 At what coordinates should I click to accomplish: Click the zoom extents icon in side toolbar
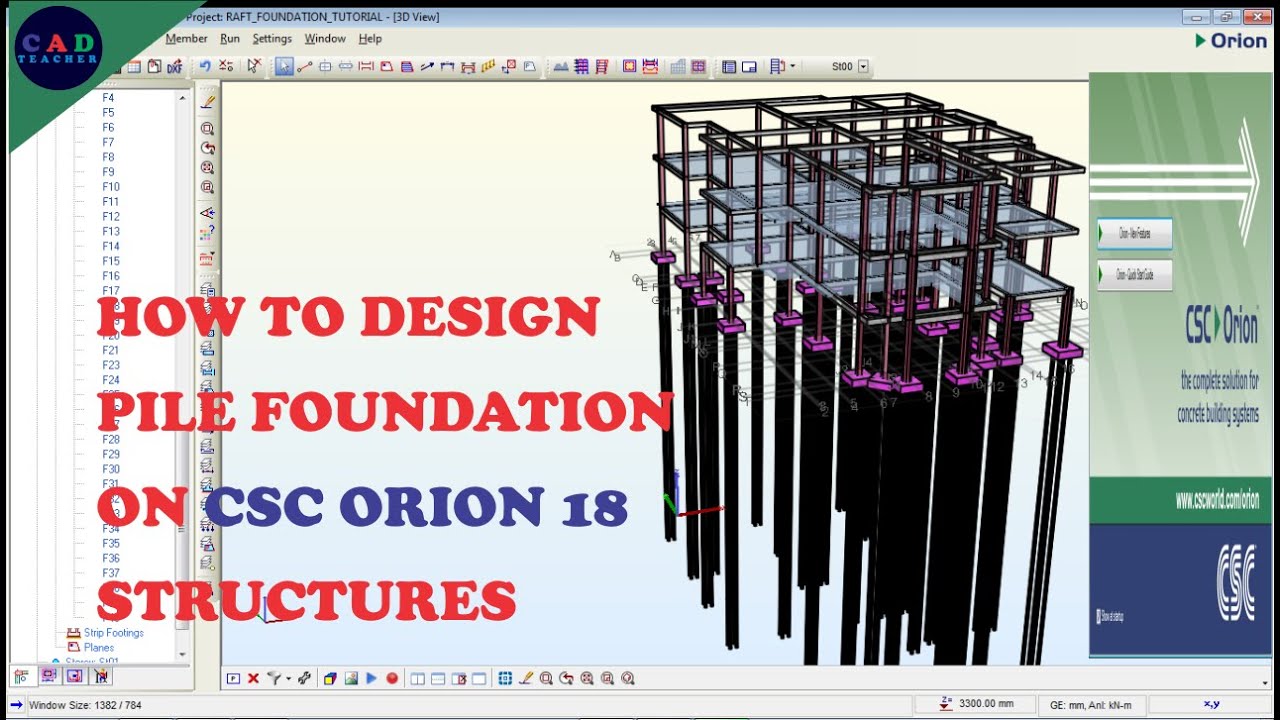(207, 167)
